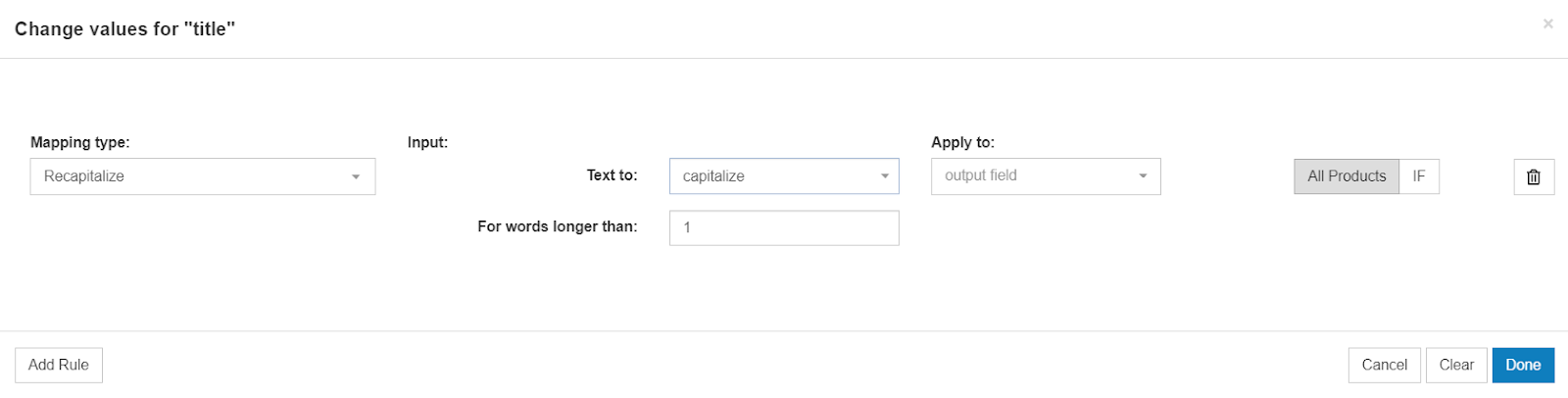Confirm with the Done button
1568x398 pixels.
1523,365
